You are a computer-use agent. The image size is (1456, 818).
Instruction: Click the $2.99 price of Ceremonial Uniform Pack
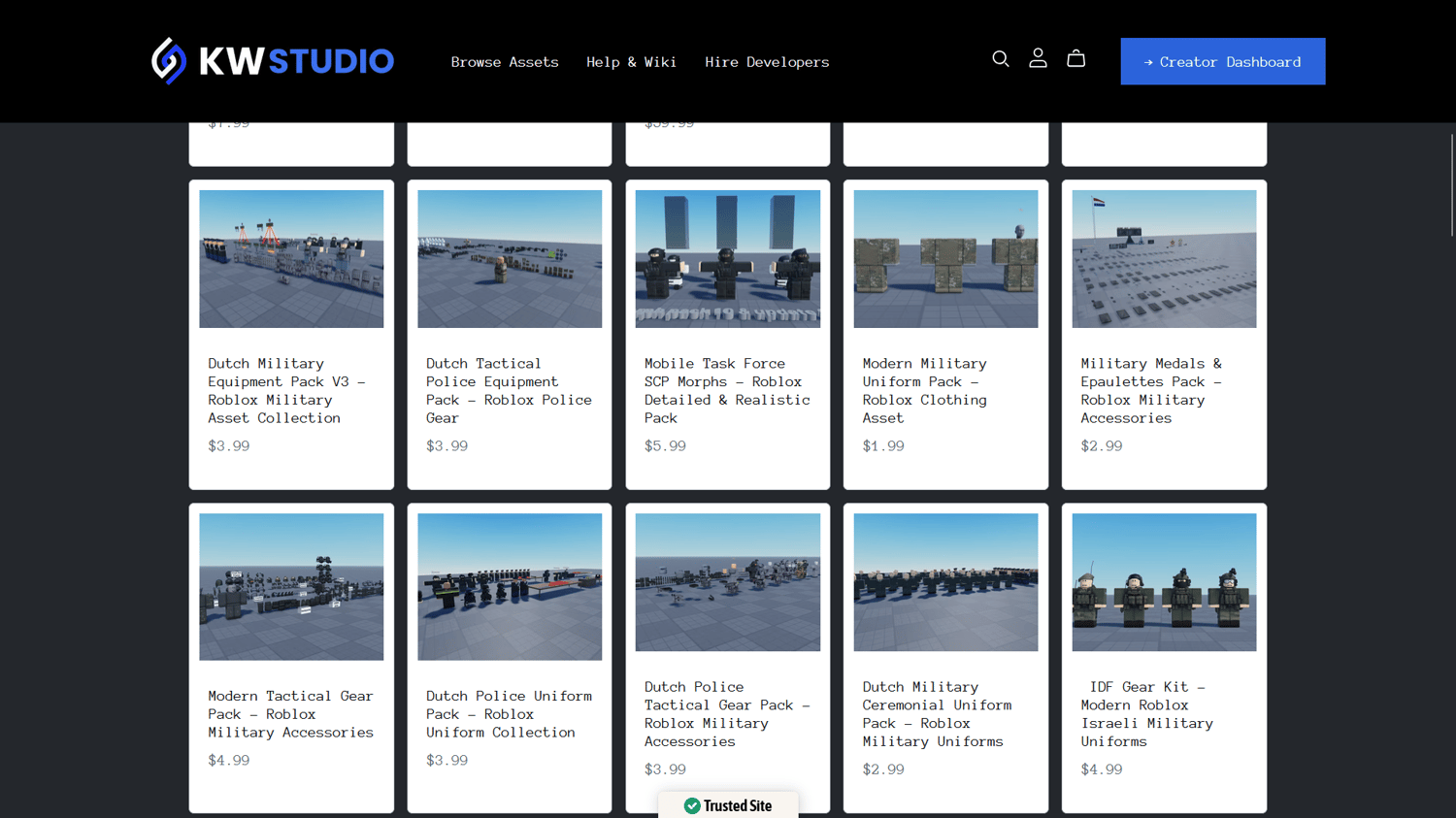pos(883,769)
